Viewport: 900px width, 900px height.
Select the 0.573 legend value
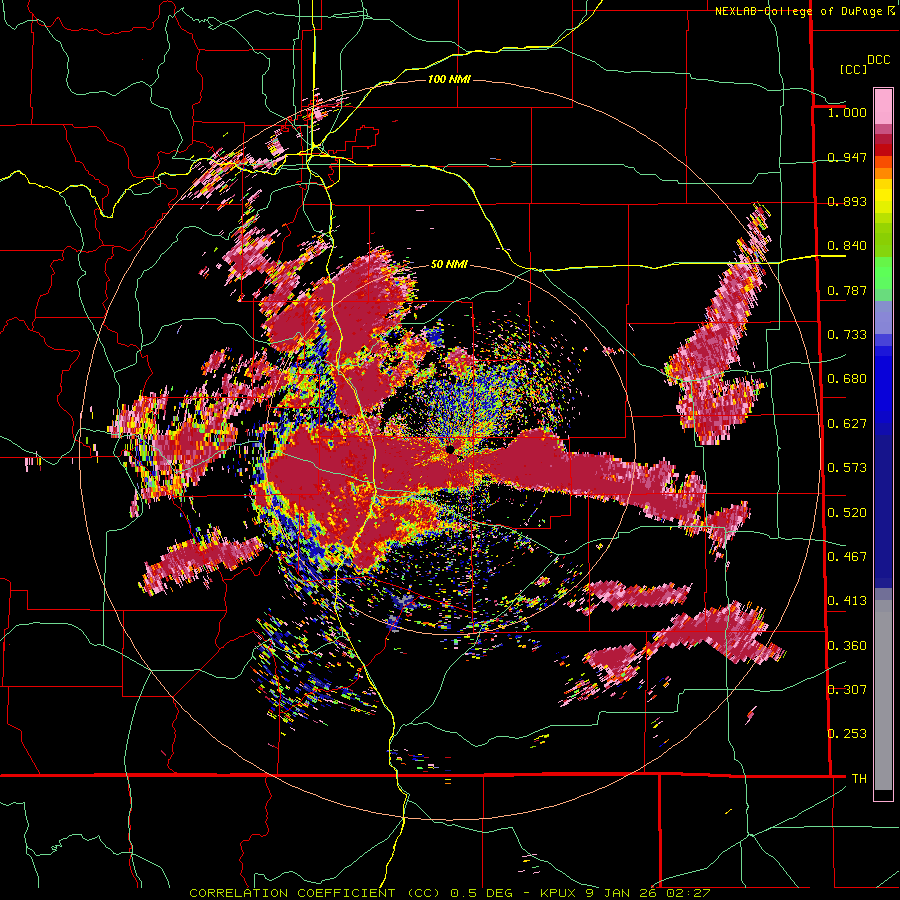(847, 468)
